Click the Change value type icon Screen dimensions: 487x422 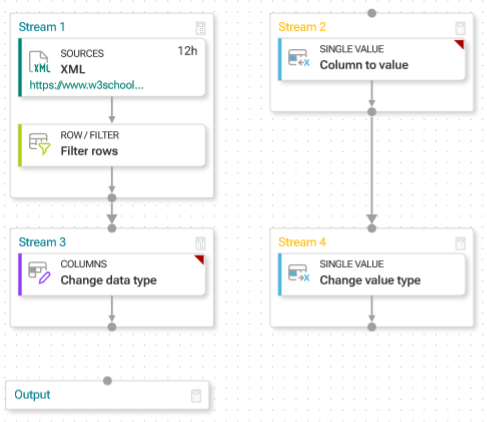pos(299,273)
